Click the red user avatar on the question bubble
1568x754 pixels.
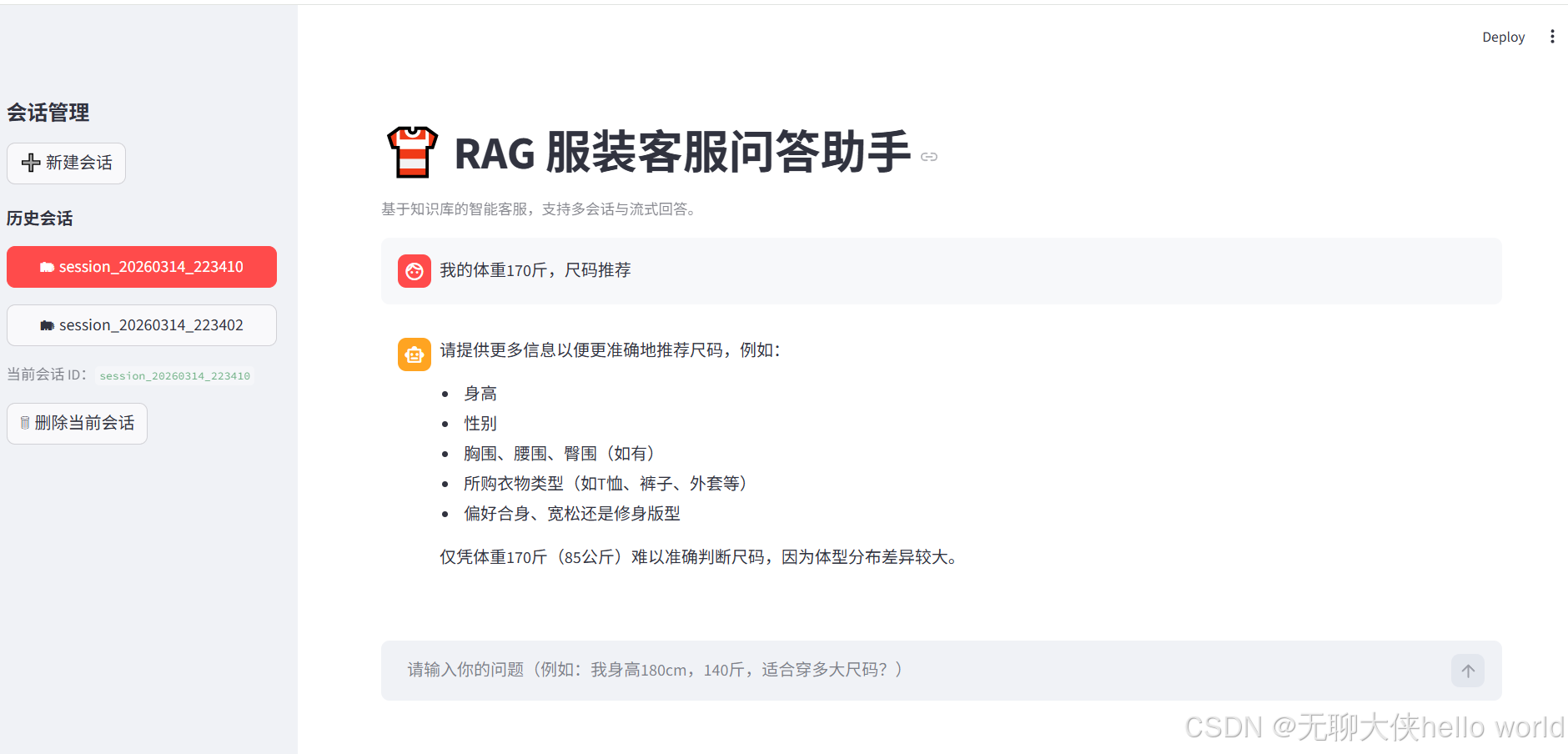coord(415,270)
